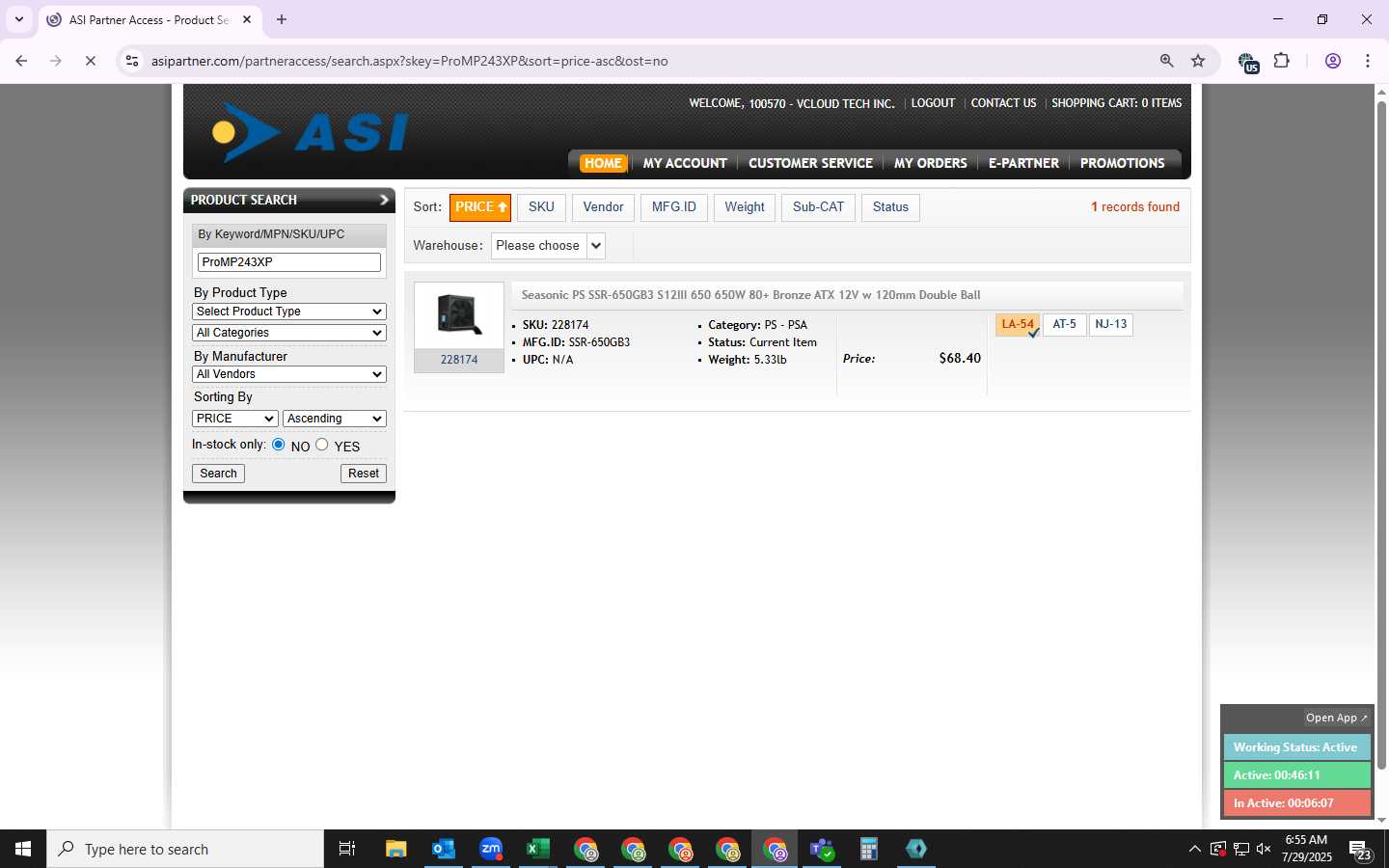Viewport: 1389px width, 868px height.
Task: Open Seasonic SSR-650GB3 product title
Action: point(750,295)
